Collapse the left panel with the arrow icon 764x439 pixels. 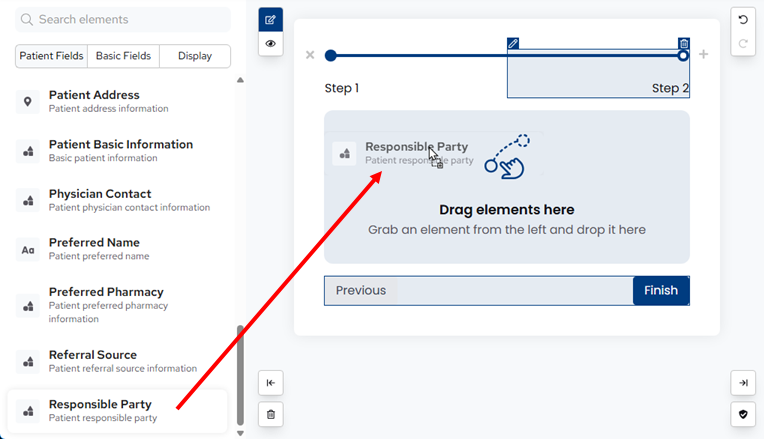[270, 383]
